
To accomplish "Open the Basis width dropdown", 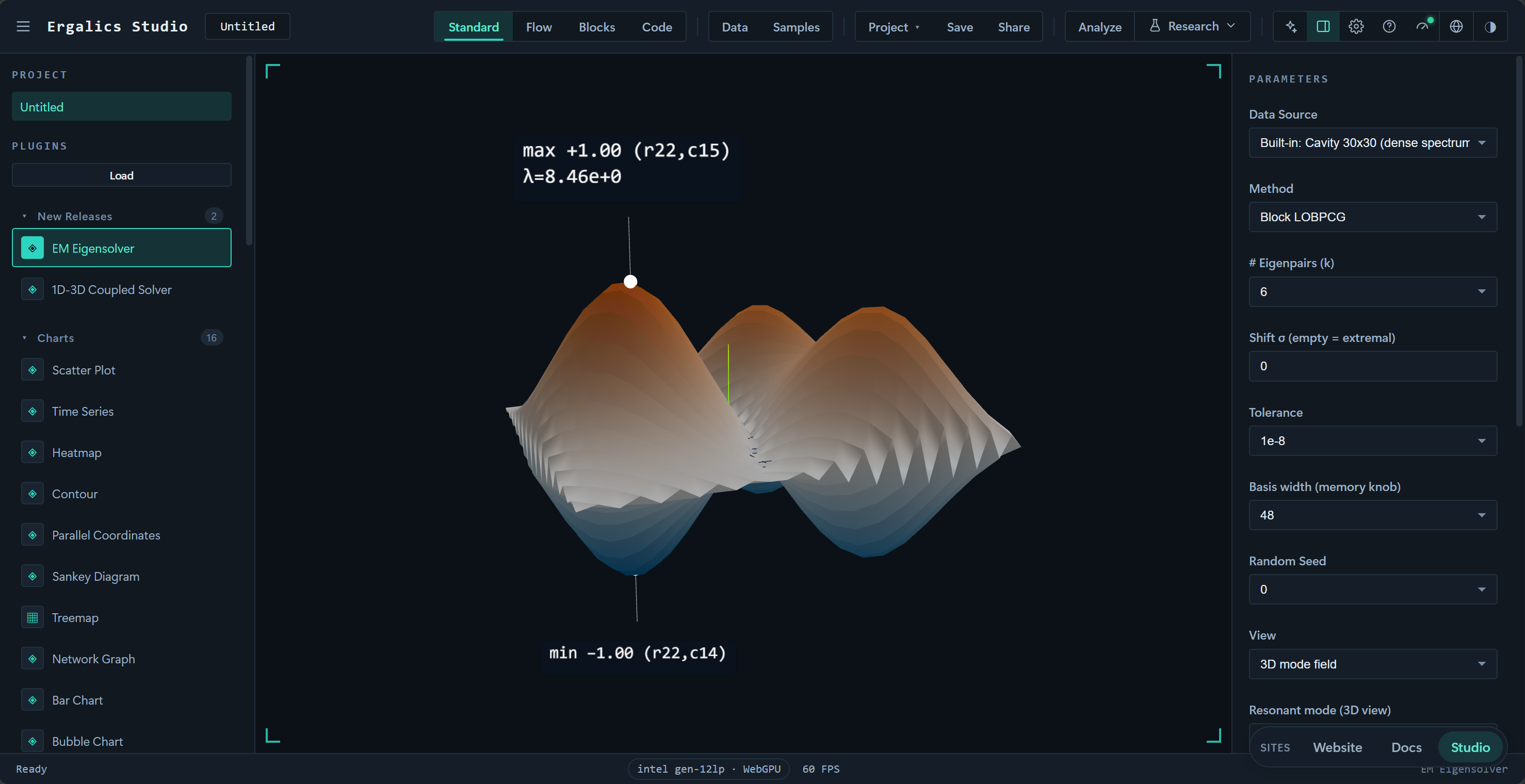I will pyautogui.click(x=1372, y=515).
